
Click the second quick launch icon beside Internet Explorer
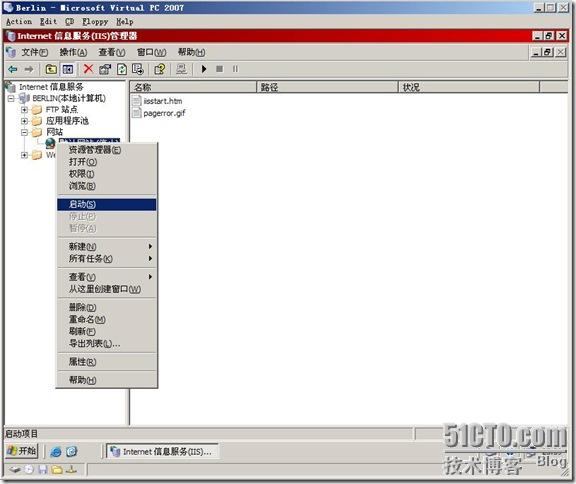tap(72, 451)
